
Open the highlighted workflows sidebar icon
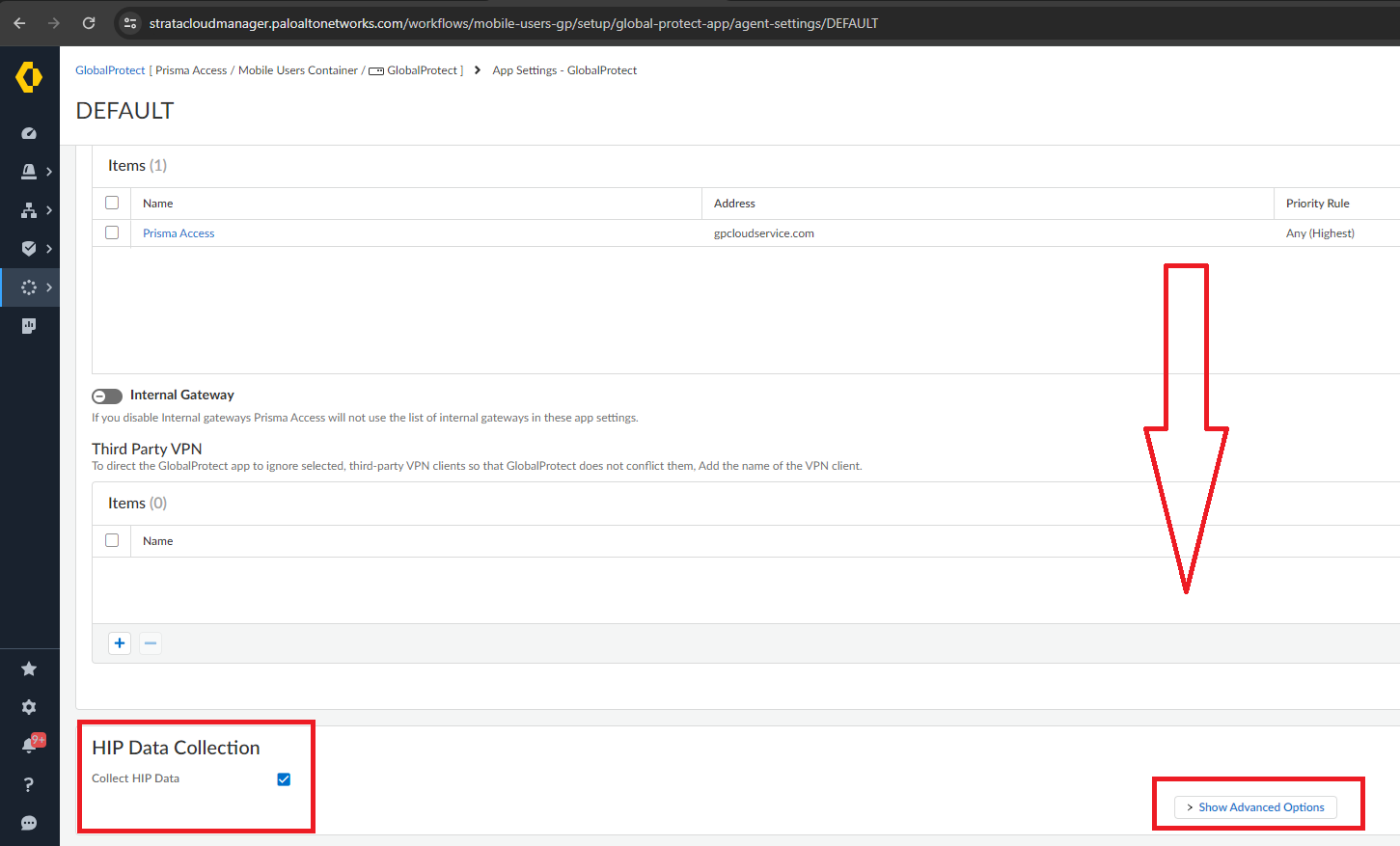point(29,287)
